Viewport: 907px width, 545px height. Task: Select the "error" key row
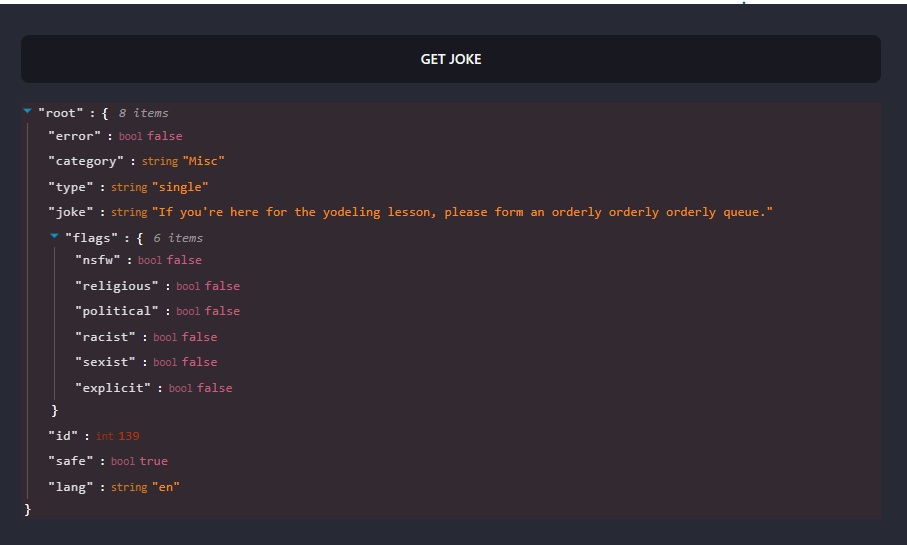[x=115, y=136]
